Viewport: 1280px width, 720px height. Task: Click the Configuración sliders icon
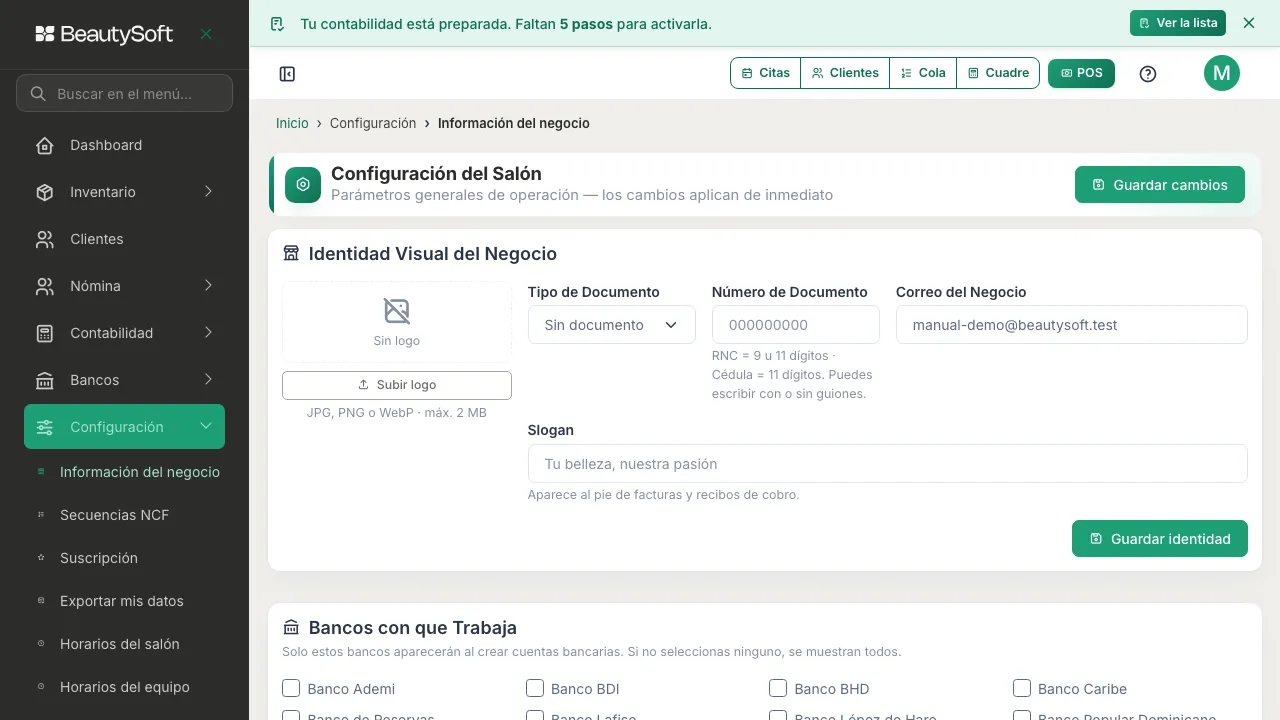pyautogui.click(x=45, y=428)
